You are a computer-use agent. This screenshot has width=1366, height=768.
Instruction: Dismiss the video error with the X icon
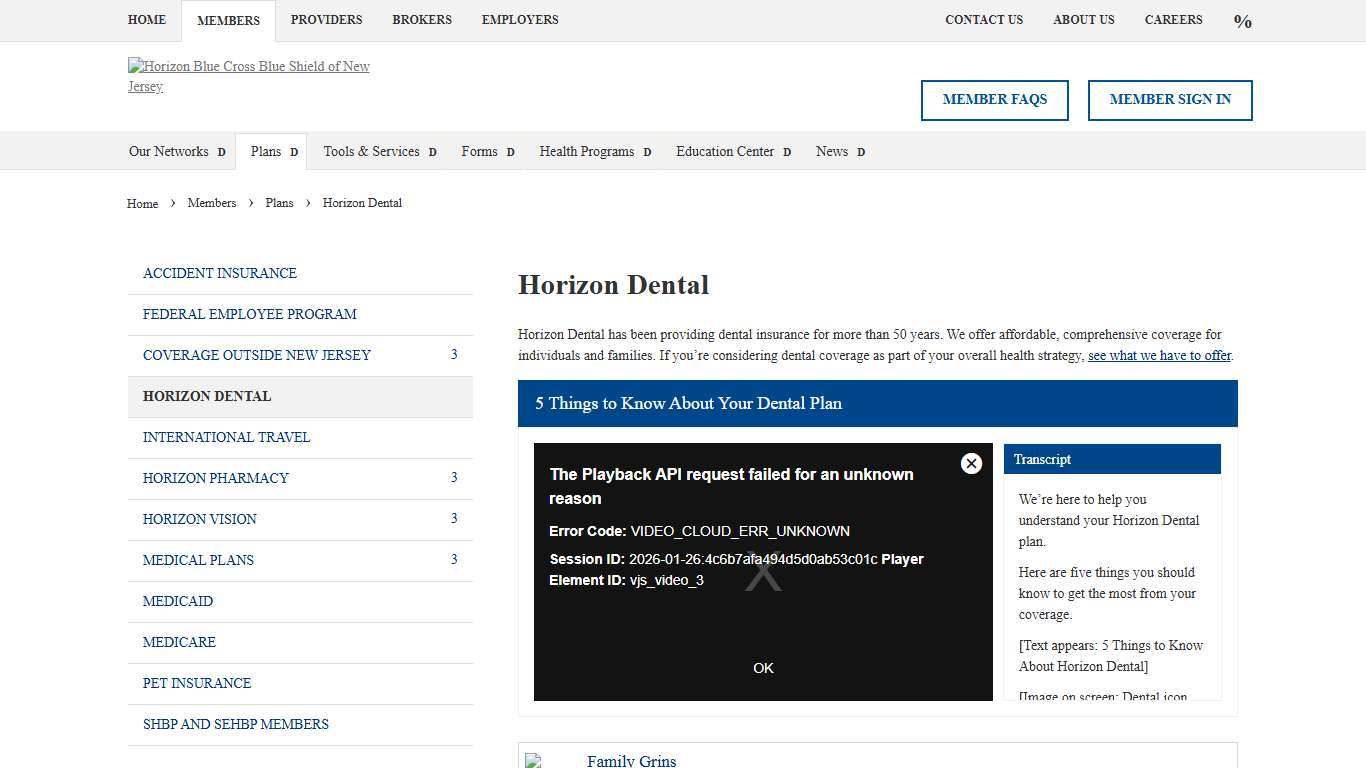coord(971,463)
